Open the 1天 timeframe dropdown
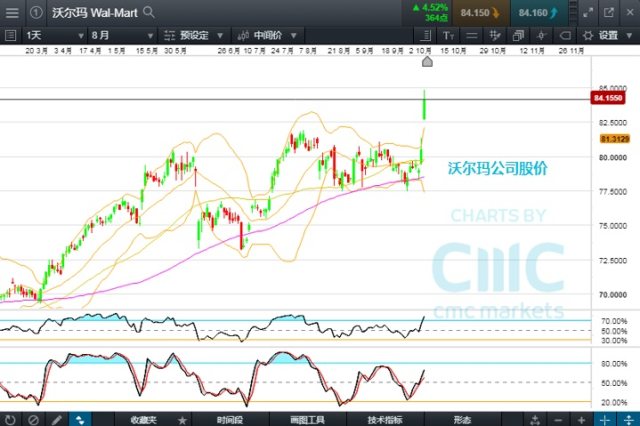The height and width of the screenshot is (426, 640). 46,35
